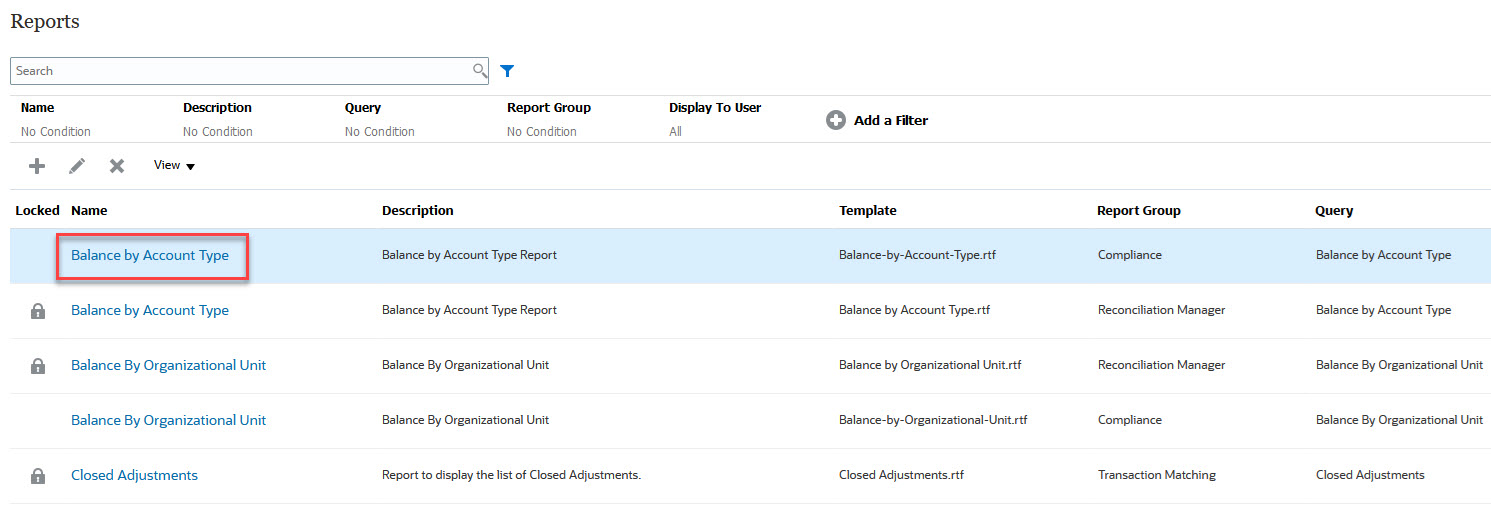Sort by the Name column header

click(x=89, y=211)
